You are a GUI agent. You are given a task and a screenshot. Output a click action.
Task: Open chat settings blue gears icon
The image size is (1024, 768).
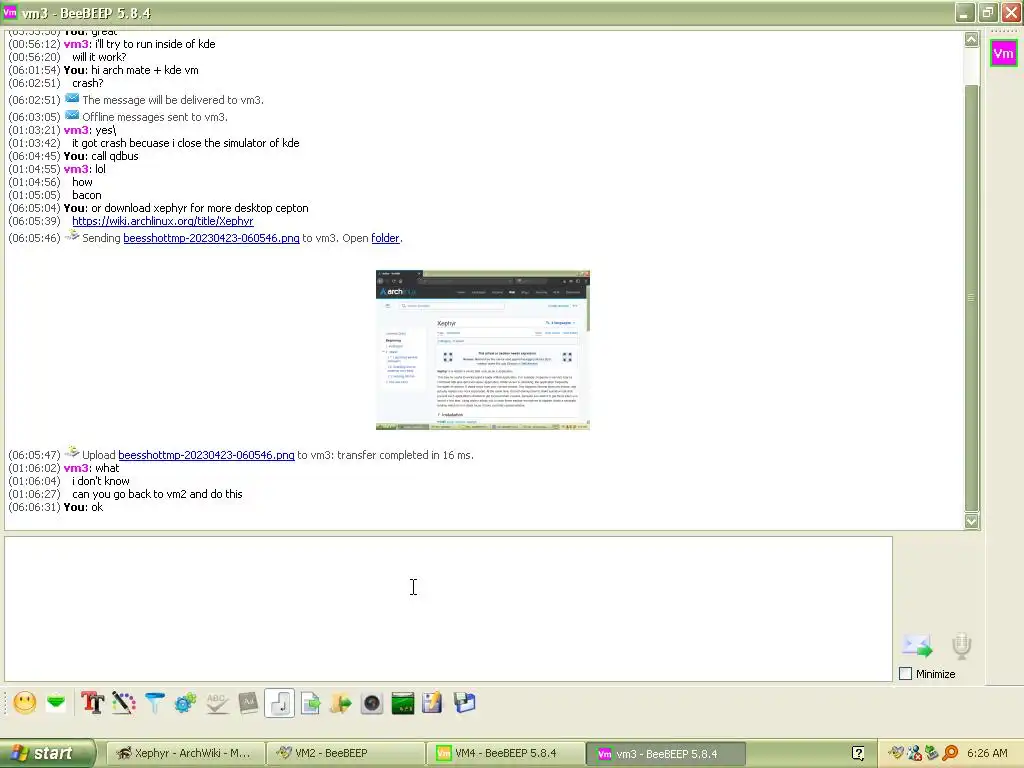pyautogui.click(x=185, y=703)
